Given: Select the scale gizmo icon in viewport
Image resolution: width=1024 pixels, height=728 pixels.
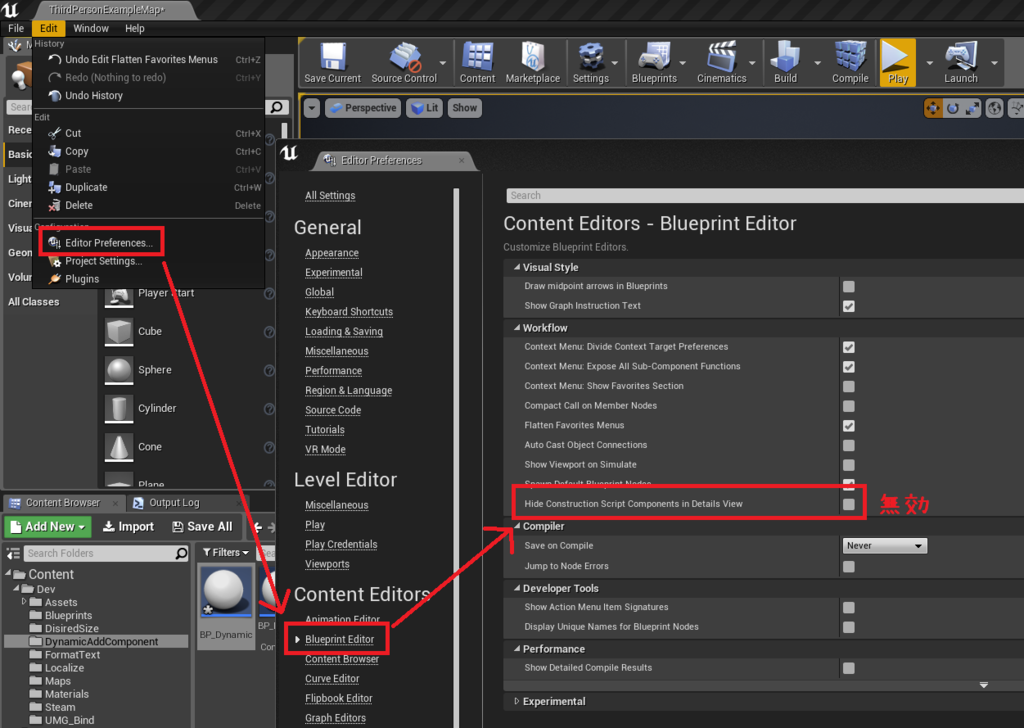Looking at the screenshot, I should click(972, 108).
